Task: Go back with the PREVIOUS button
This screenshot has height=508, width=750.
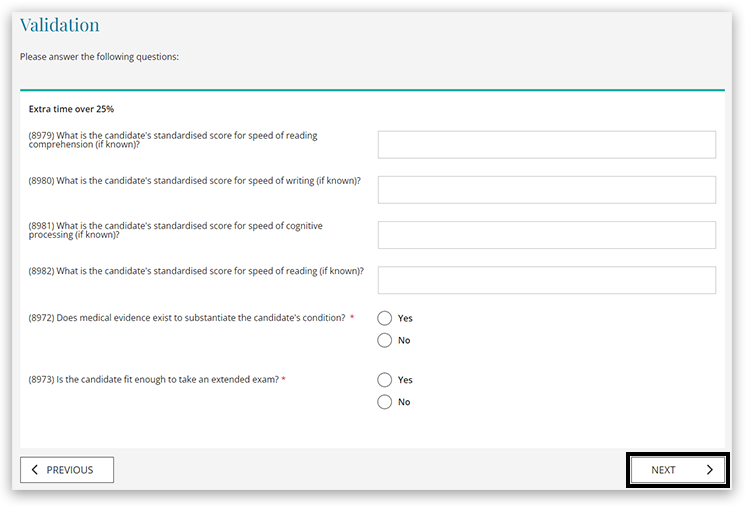Action: click(x=67, y=470)
